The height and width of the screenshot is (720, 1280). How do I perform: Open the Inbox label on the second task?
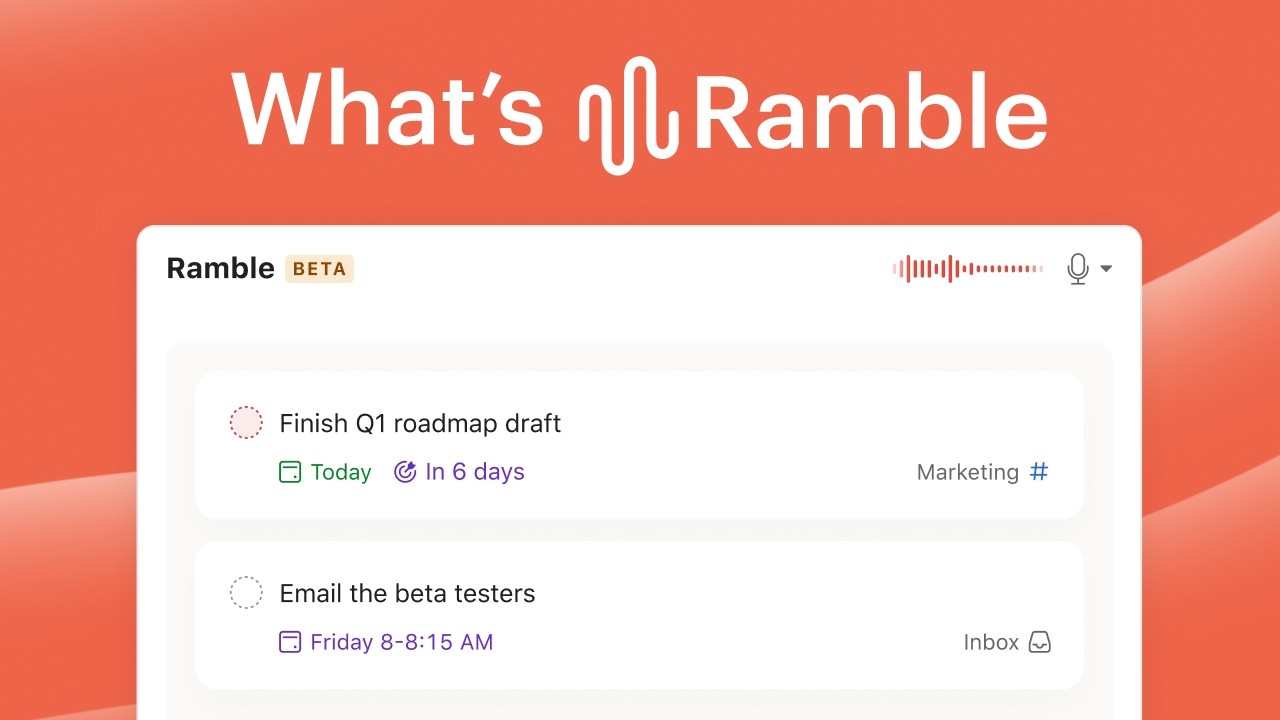[990, 642]
